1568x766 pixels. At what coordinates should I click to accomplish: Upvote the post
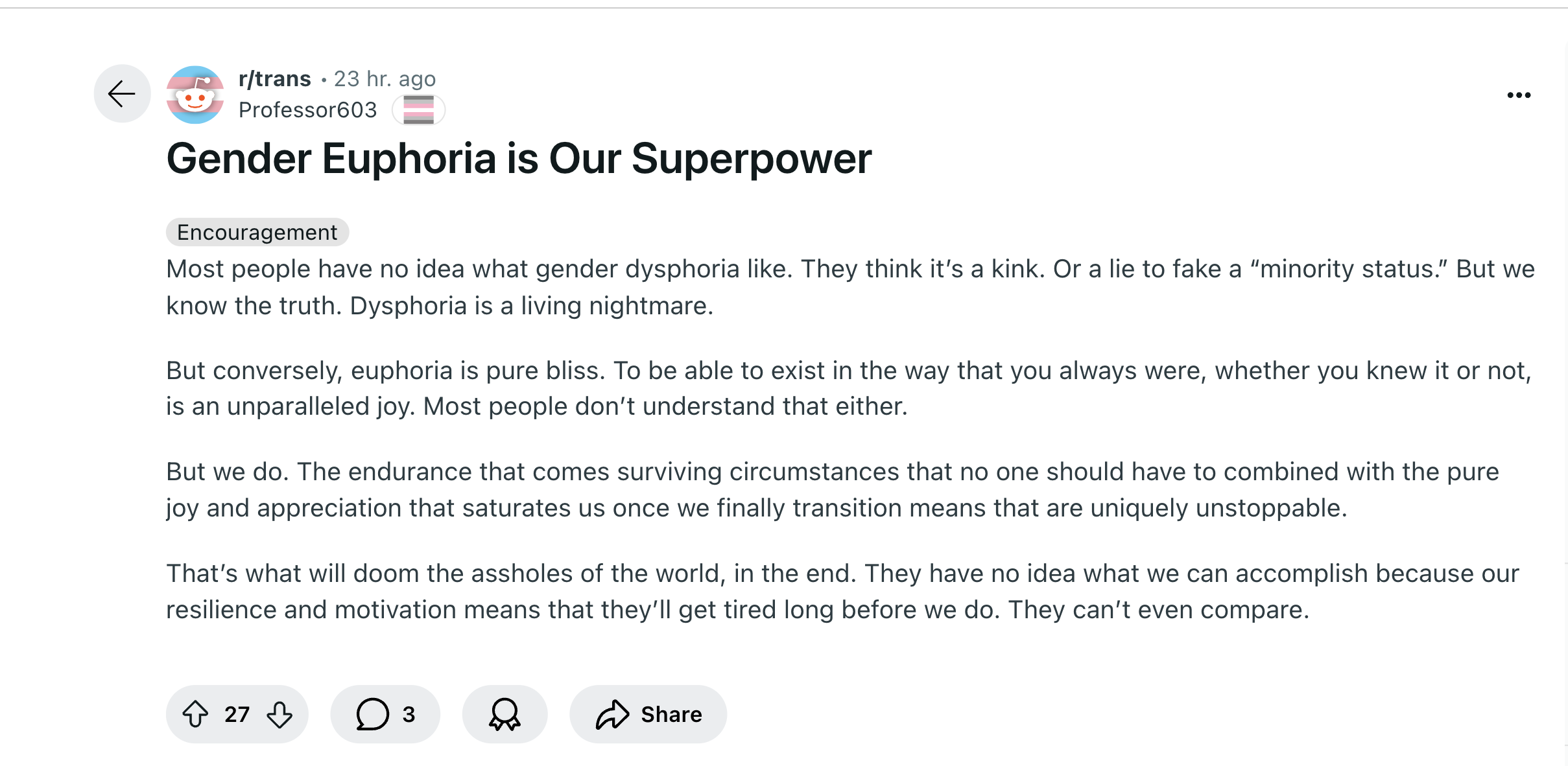click(195, 714)
